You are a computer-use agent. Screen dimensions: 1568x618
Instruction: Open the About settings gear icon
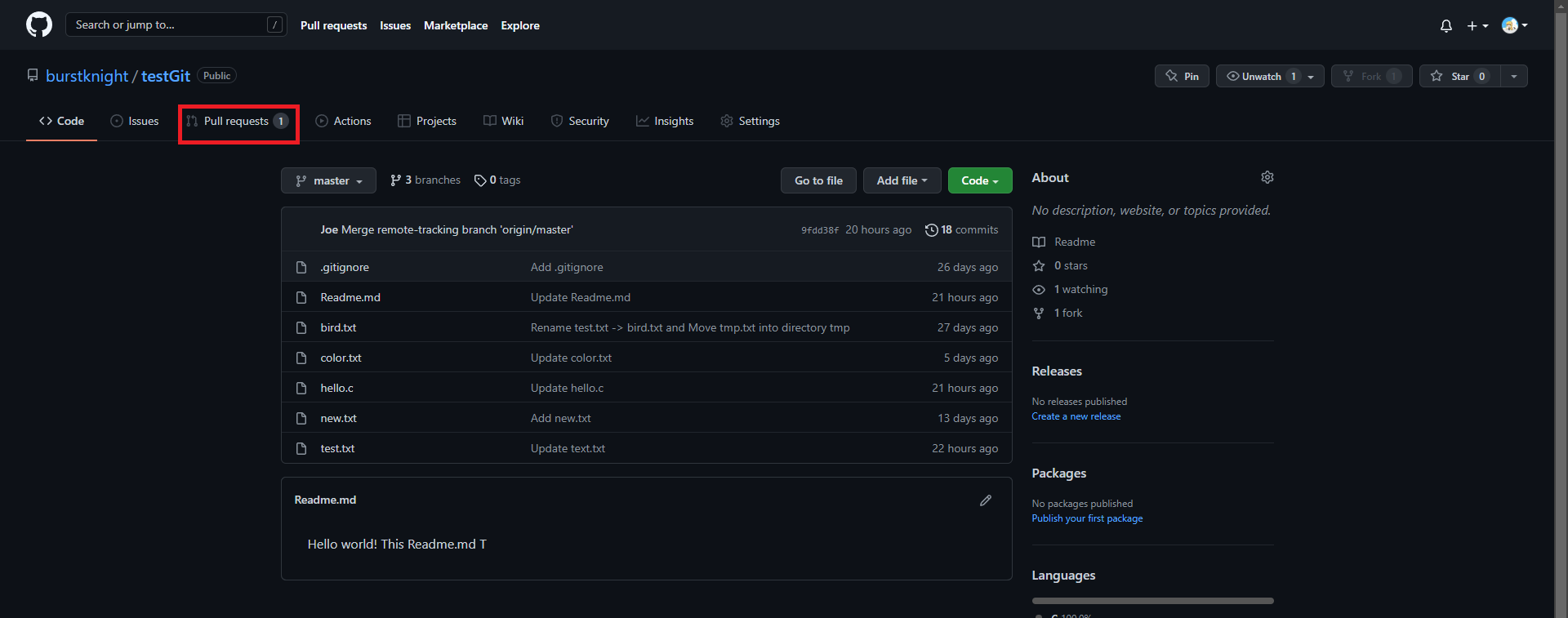[1267, 177]
